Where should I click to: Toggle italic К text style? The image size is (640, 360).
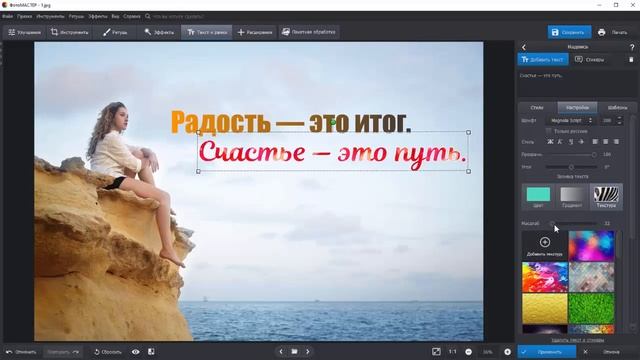click(560, 142)
